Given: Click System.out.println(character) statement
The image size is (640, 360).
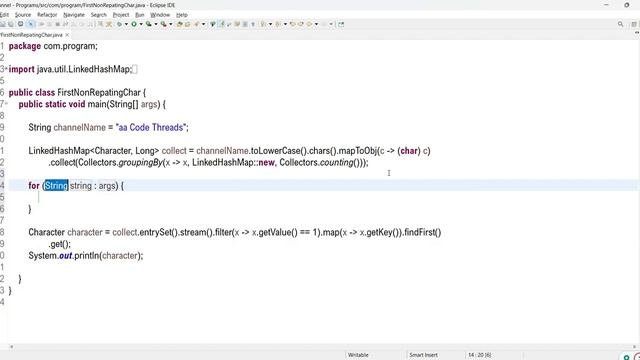Looking at the screenshot, I should coord(86,256).
